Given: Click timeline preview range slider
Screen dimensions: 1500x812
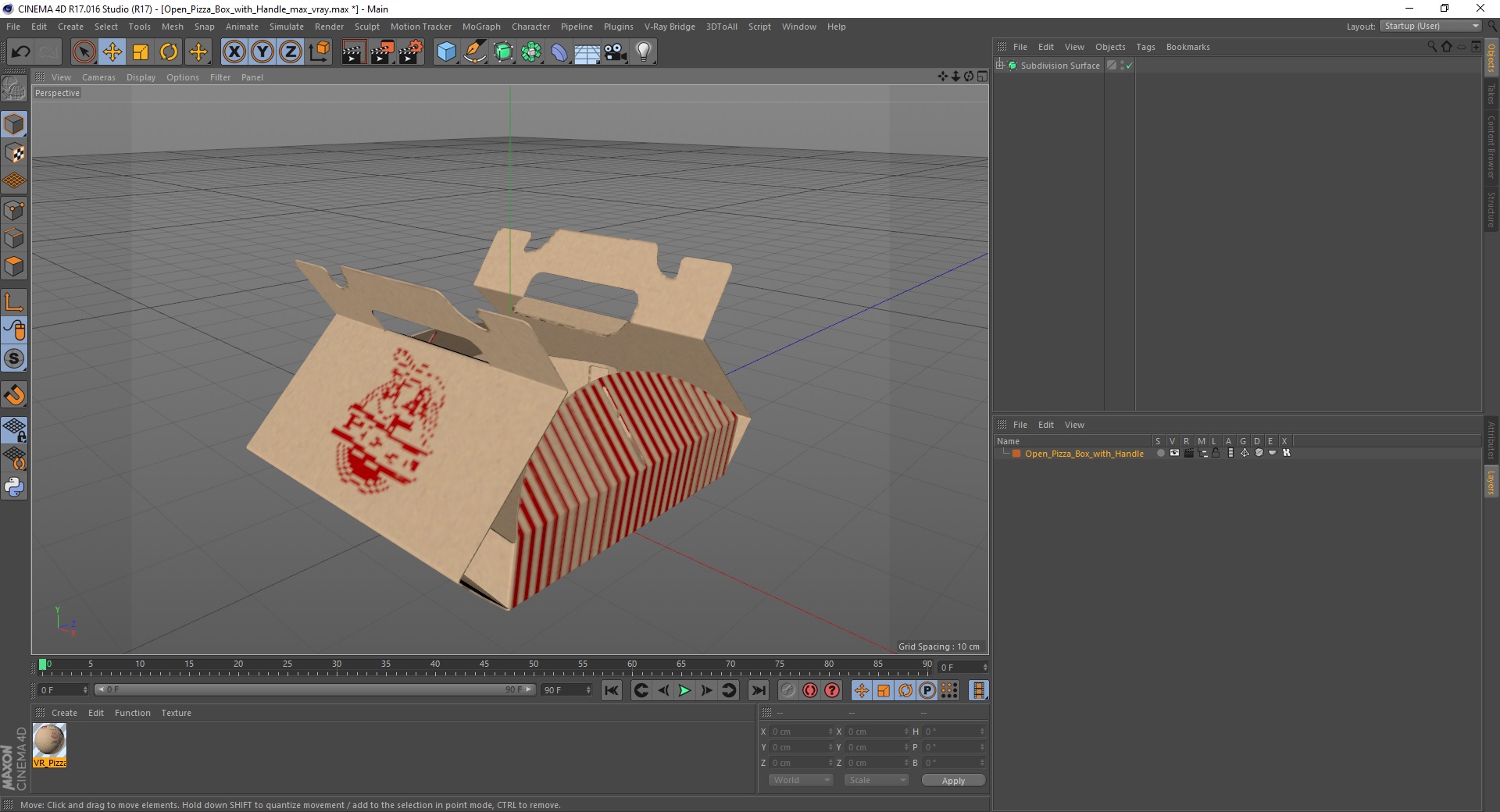Looking at the screenshot, I should click(x=314, y=689).
